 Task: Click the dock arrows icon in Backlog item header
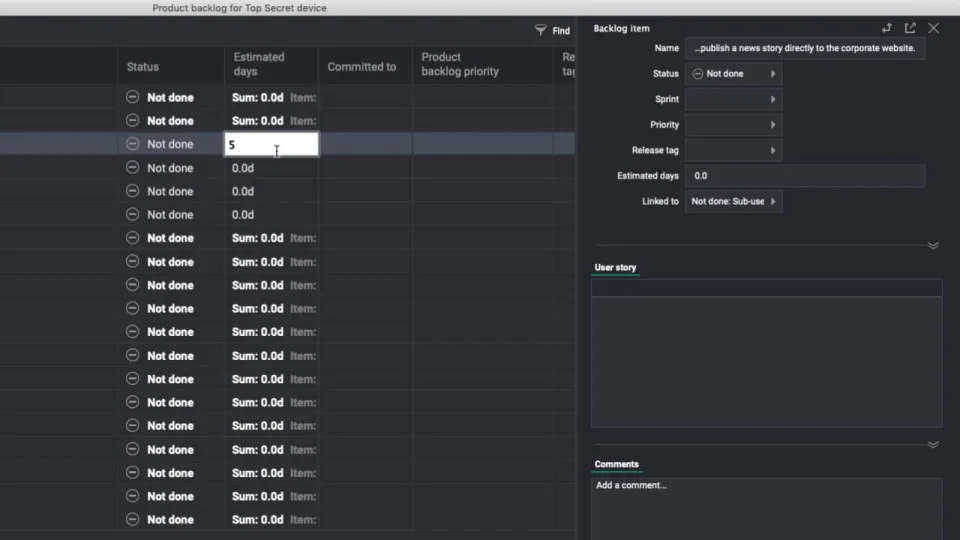[886, 28]
